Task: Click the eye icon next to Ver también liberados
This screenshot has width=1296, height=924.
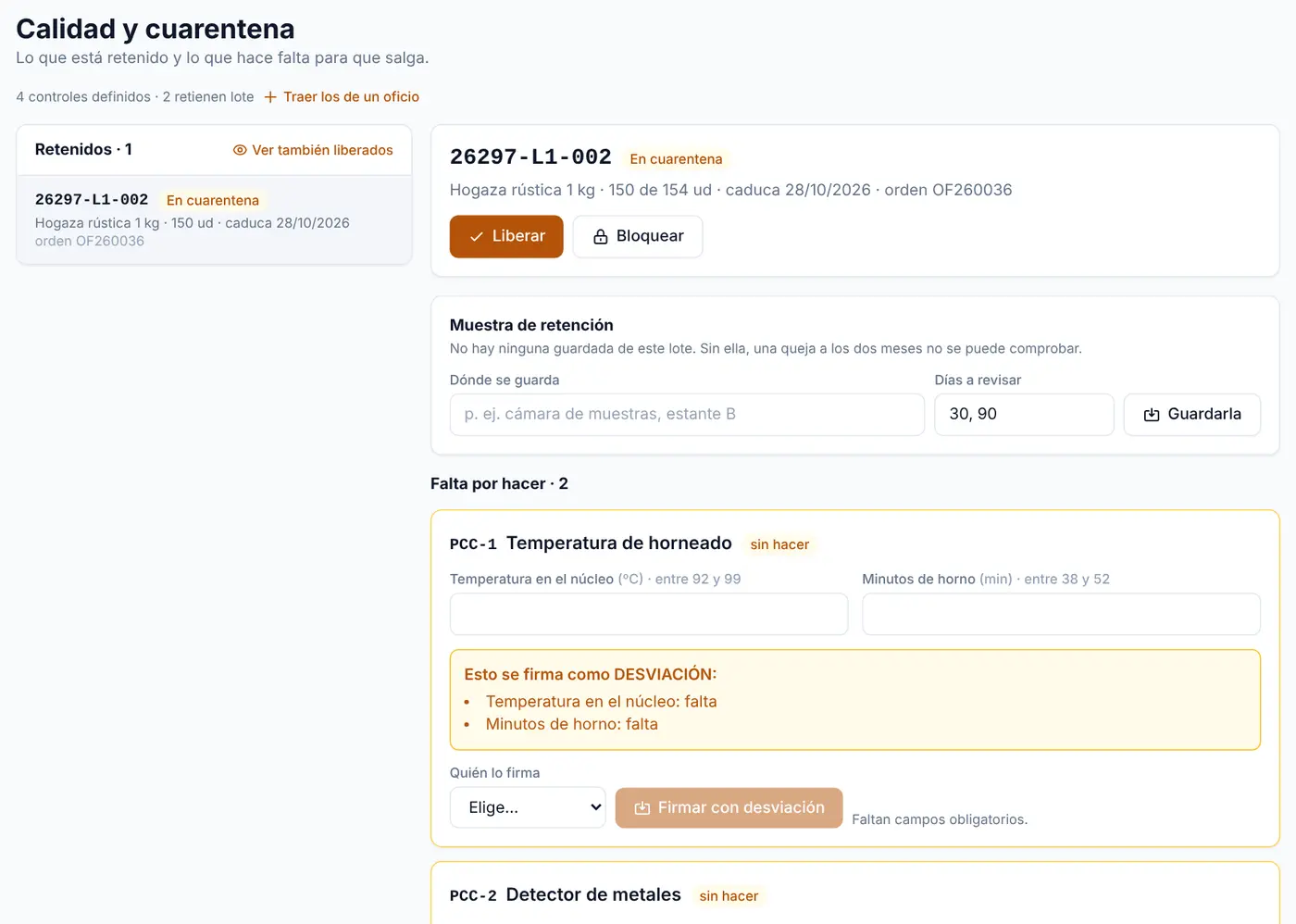Action: click(240, 150)
